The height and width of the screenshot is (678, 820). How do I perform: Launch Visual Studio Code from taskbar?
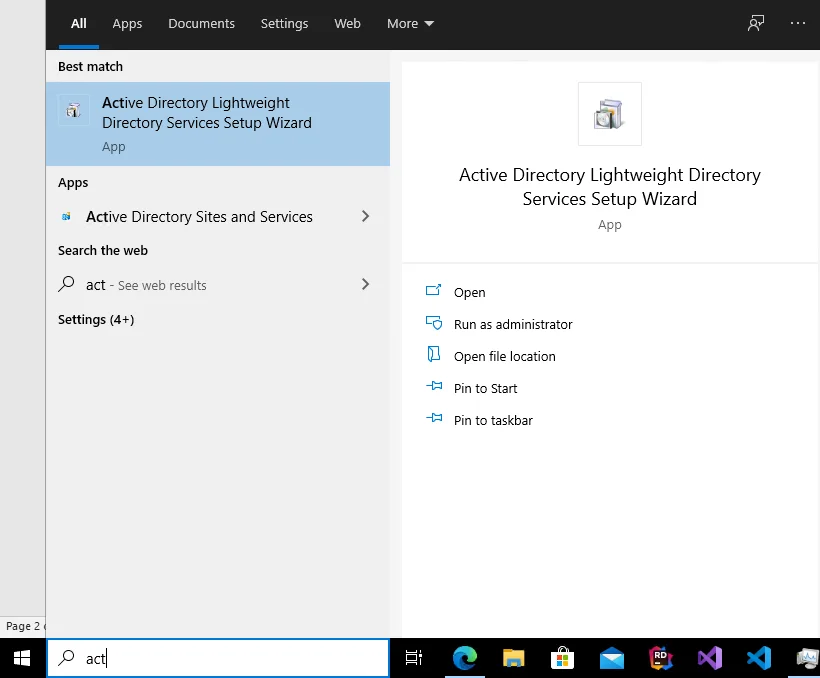[x=758, y=658]
